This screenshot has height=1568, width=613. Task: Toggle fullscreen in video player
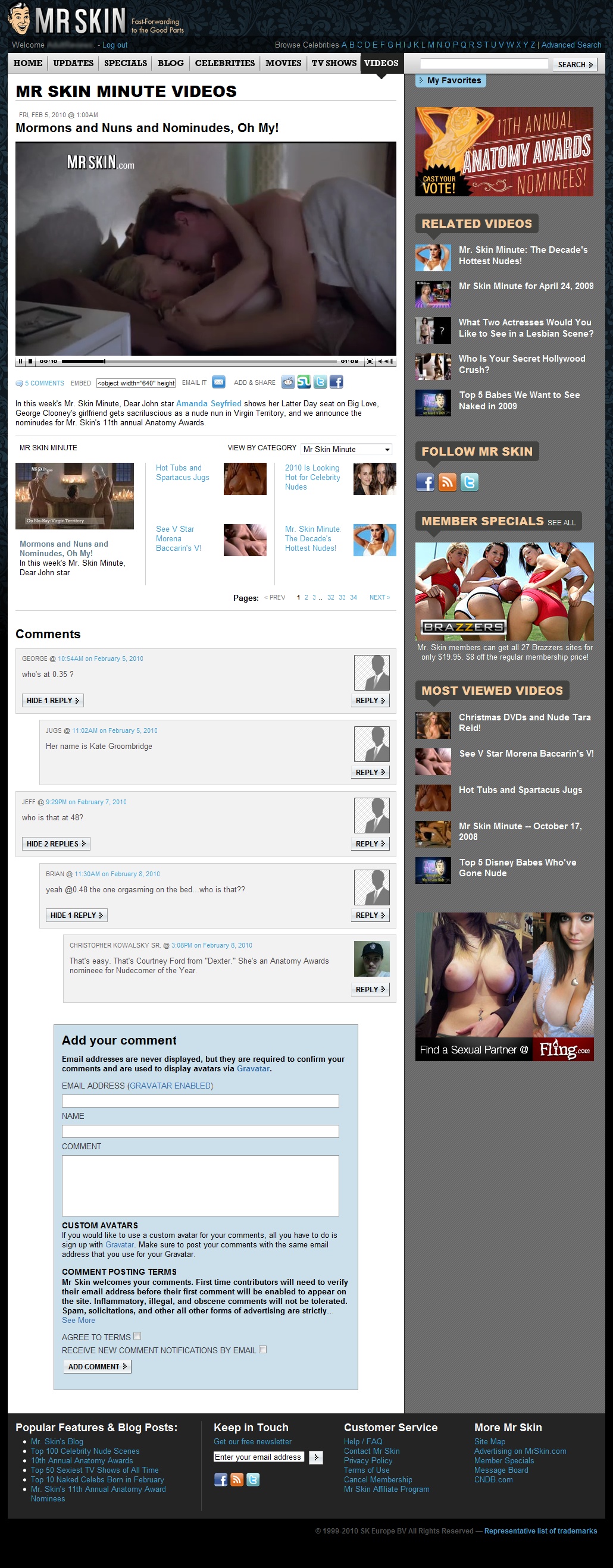point(369,361)
